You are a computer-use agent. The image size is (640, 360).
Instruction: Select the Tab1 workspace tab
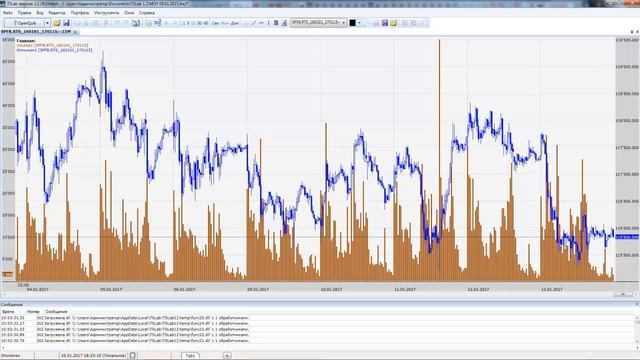point(191,356)
